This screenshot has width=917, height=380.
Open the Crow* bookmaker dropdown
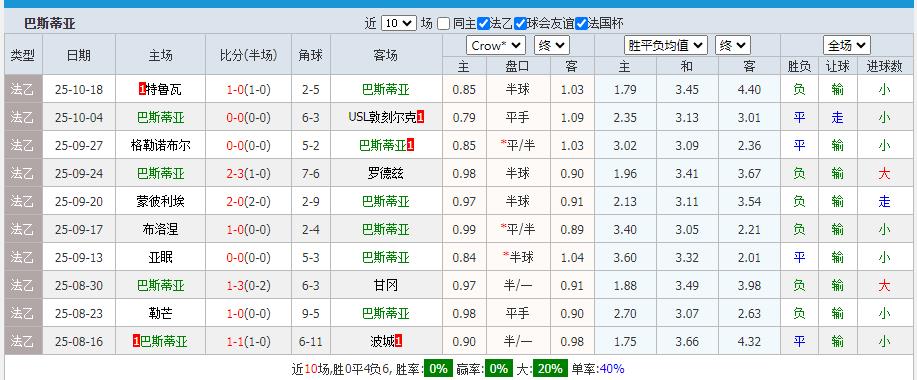click(x=496, y=46)
